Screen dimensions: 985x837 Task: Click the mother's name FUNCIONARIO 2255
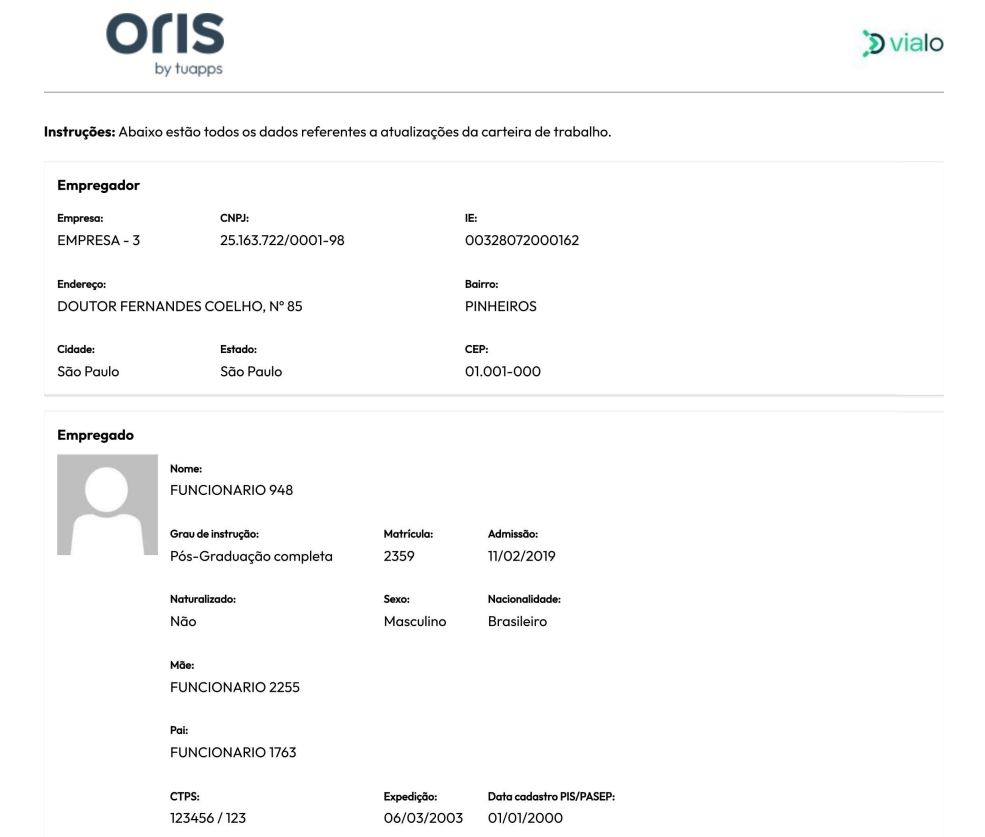(235, 687)
